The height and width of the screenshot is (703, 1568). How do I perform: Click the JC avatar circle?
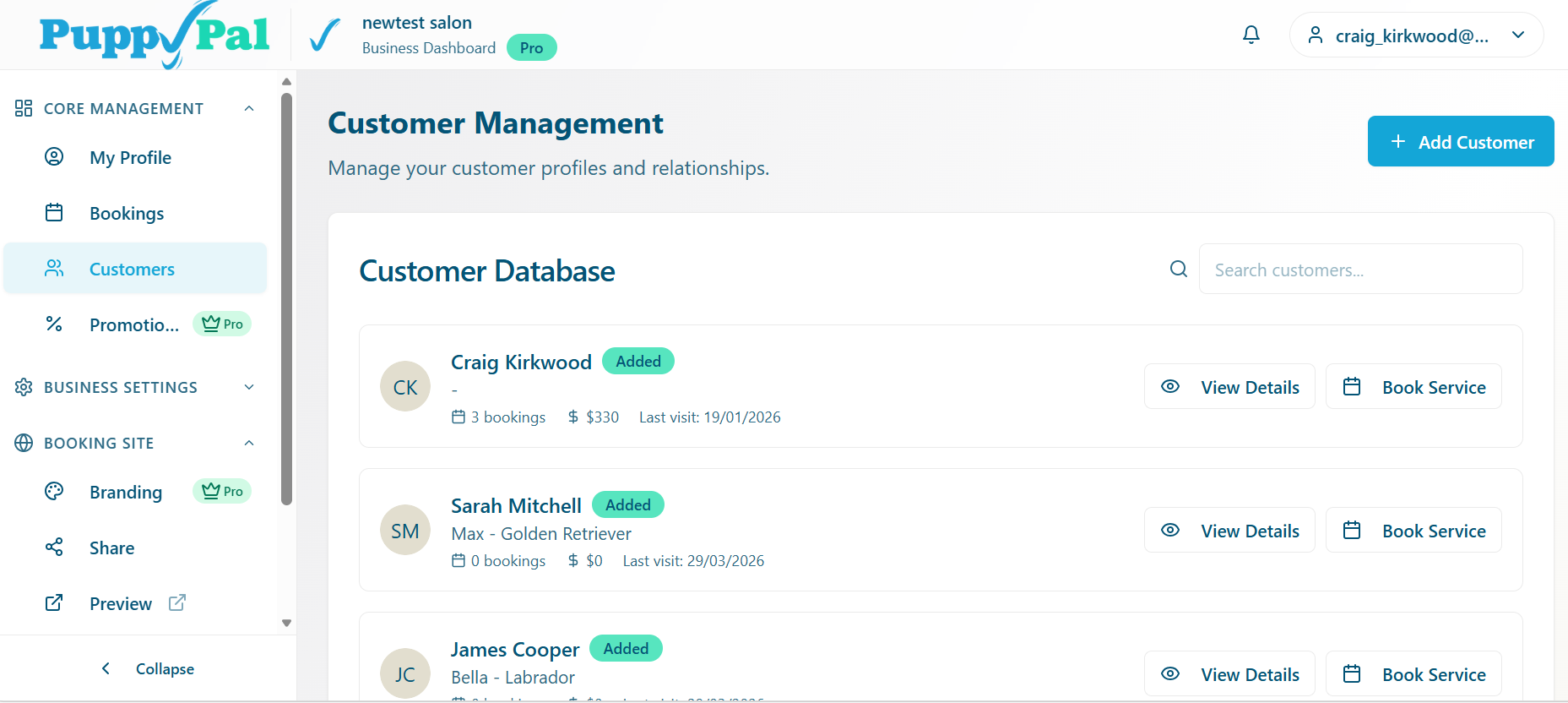(405, 673)
